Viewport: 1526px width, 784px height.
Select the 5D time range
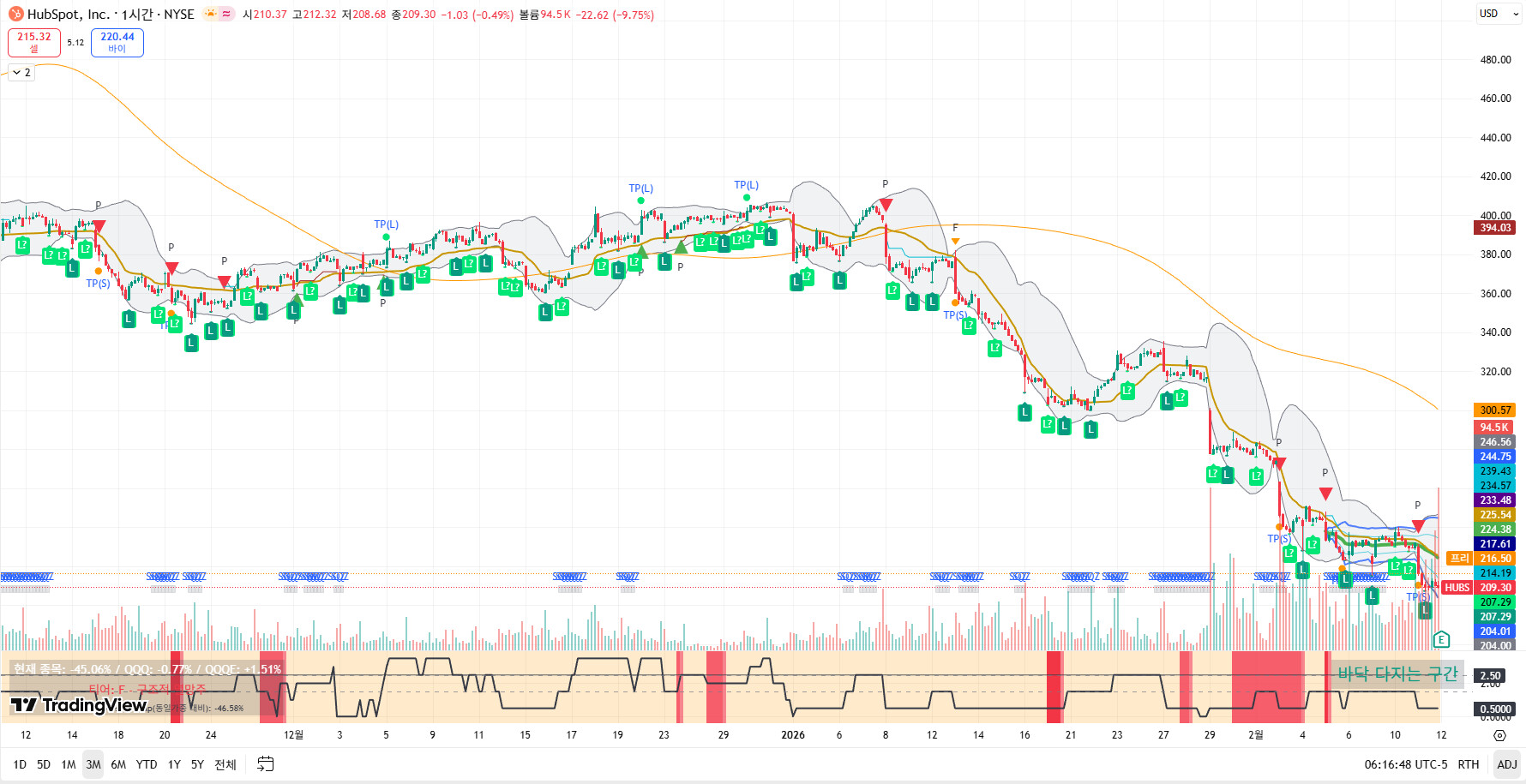(44, 764)
